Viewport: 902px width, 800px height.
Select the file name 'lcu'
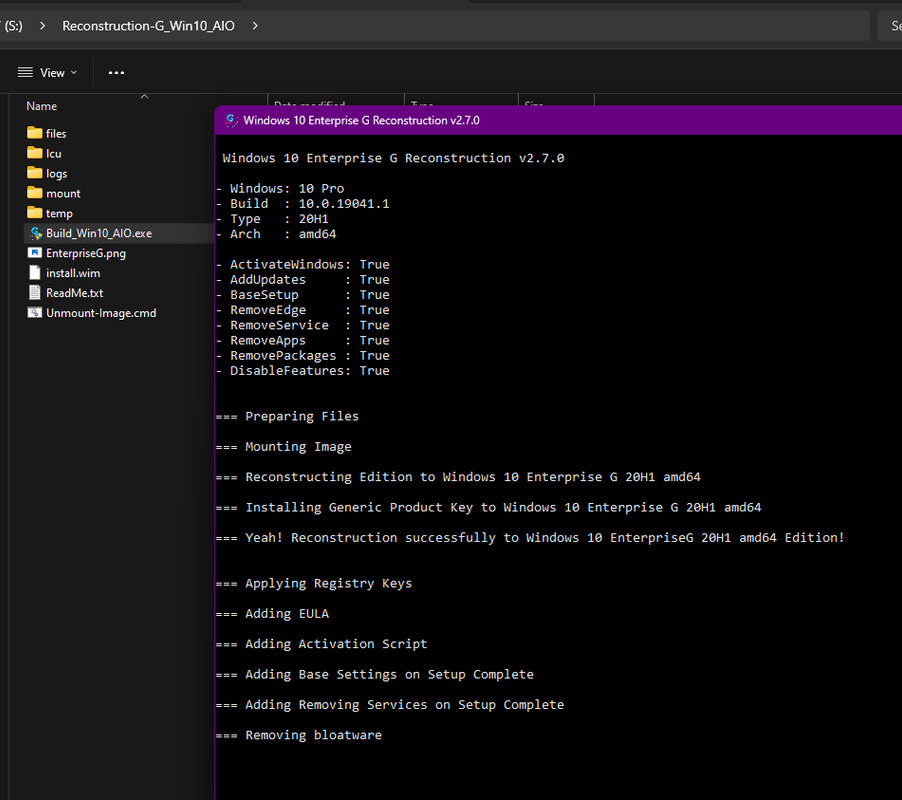point(53,154)
